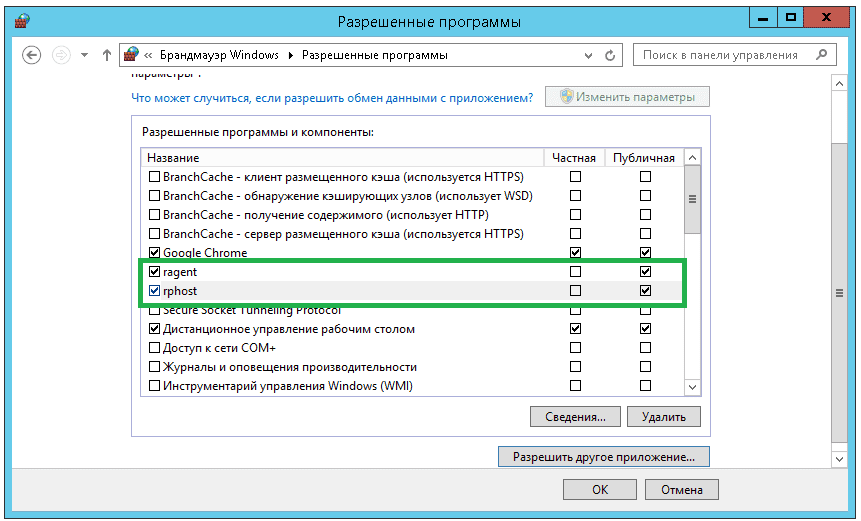The image size is (861, 521).
Task: Open the link about risks of allowing apps
Action: (333, 98)
